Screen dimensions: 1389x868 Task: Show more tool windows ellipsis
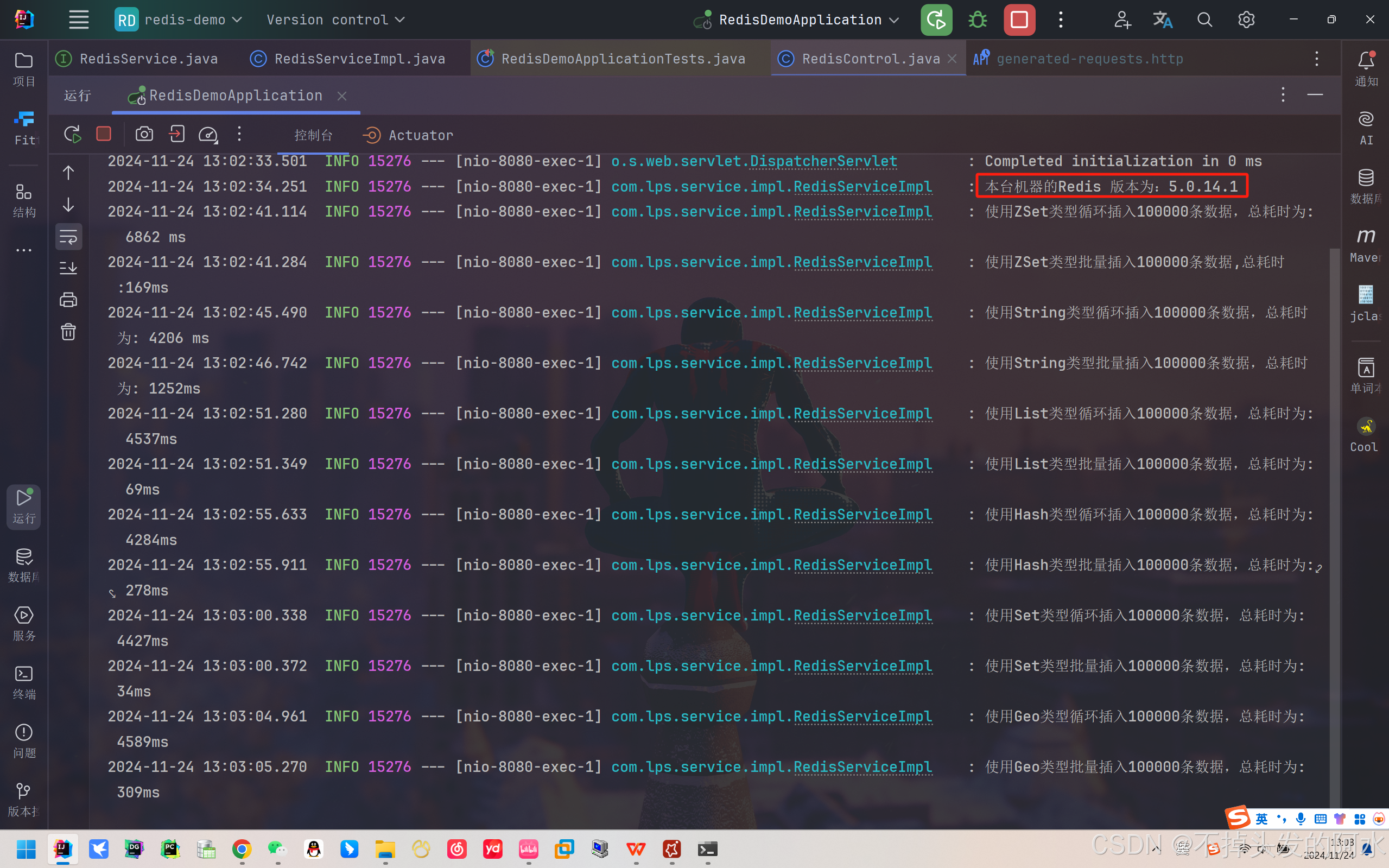[x=23, y=250]
